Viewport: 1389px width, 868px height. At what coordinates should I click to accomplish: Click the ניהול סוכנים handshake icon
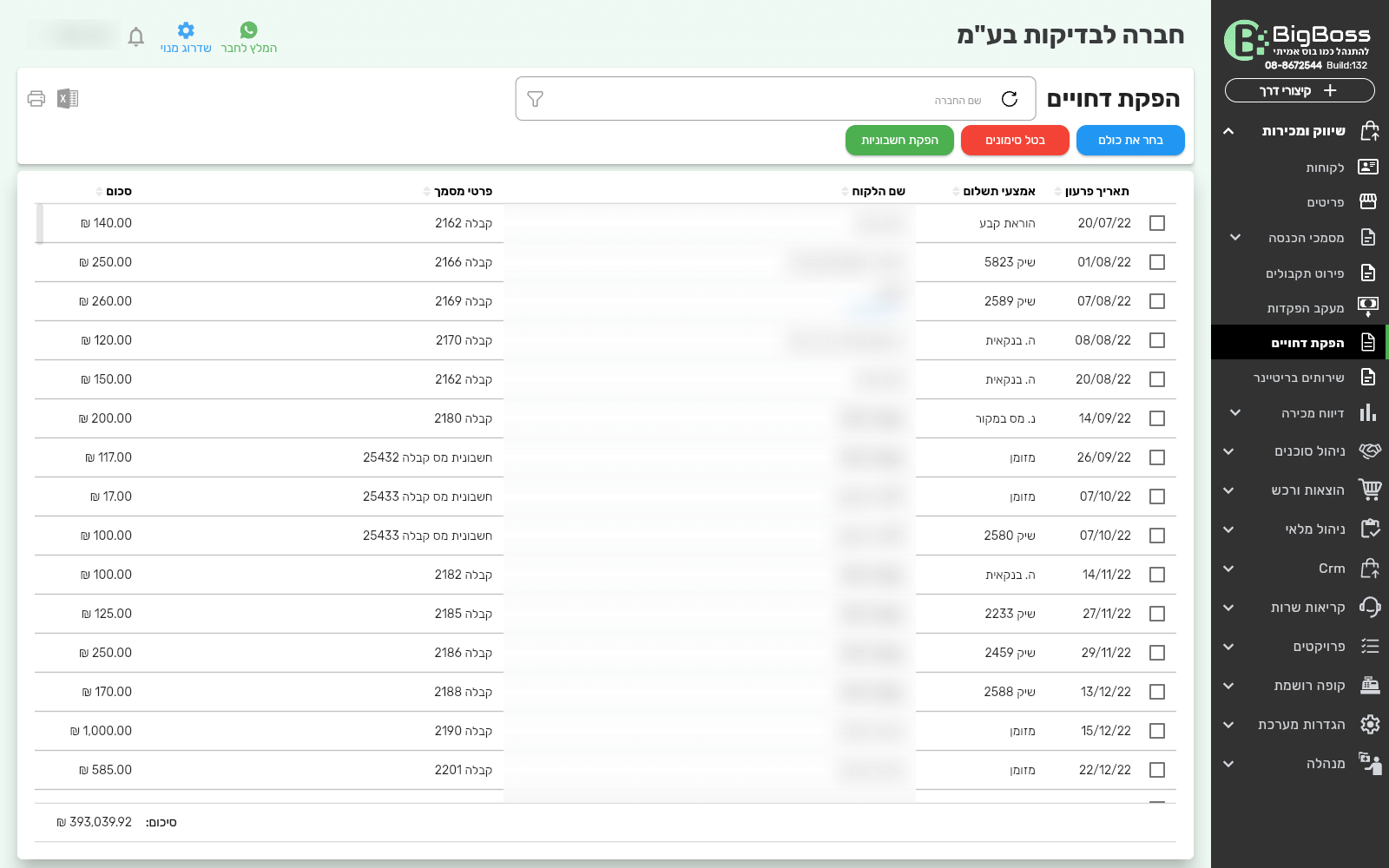point(1370,450)
